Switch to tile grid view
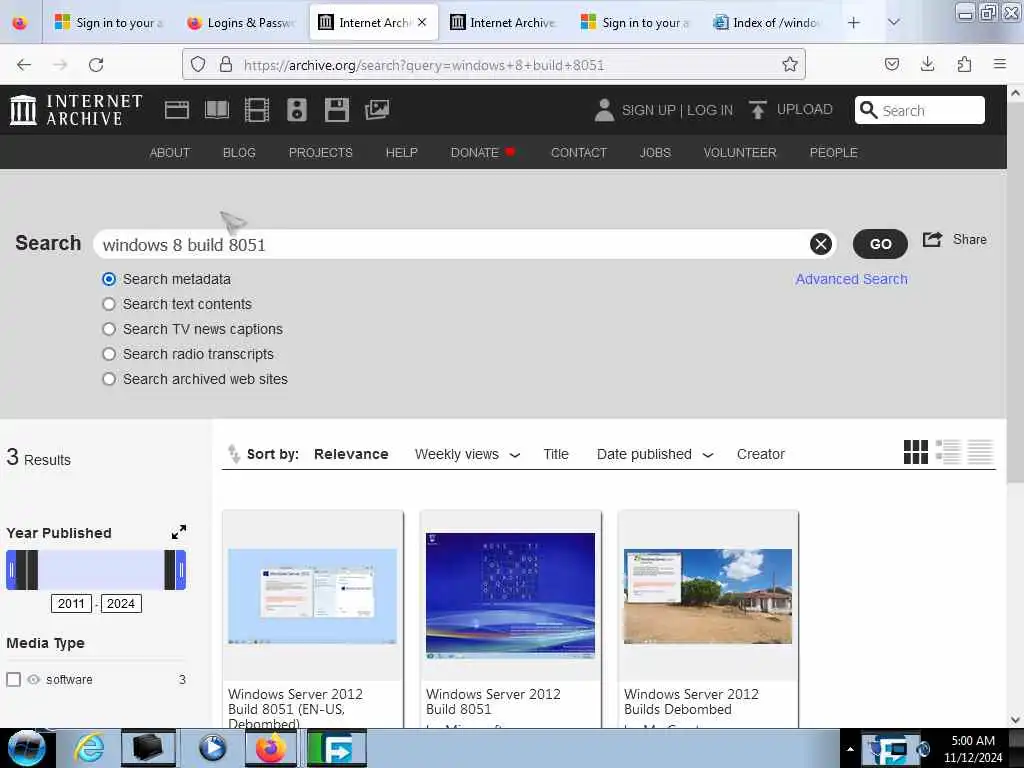The image size is (1024, 768). 916,452
